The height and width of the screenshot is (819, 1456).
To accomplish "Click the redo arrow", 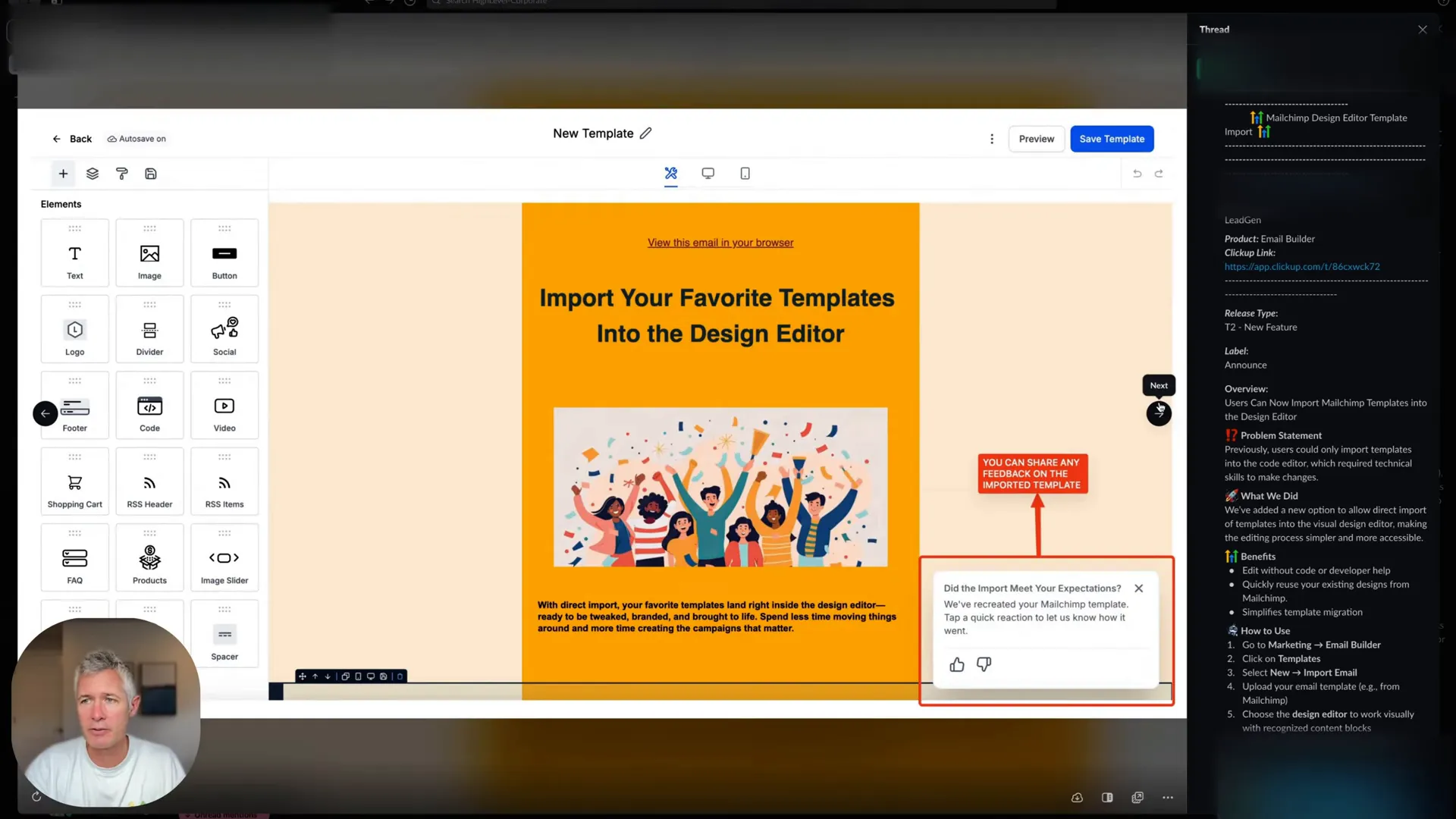I will coord(1159,174).
